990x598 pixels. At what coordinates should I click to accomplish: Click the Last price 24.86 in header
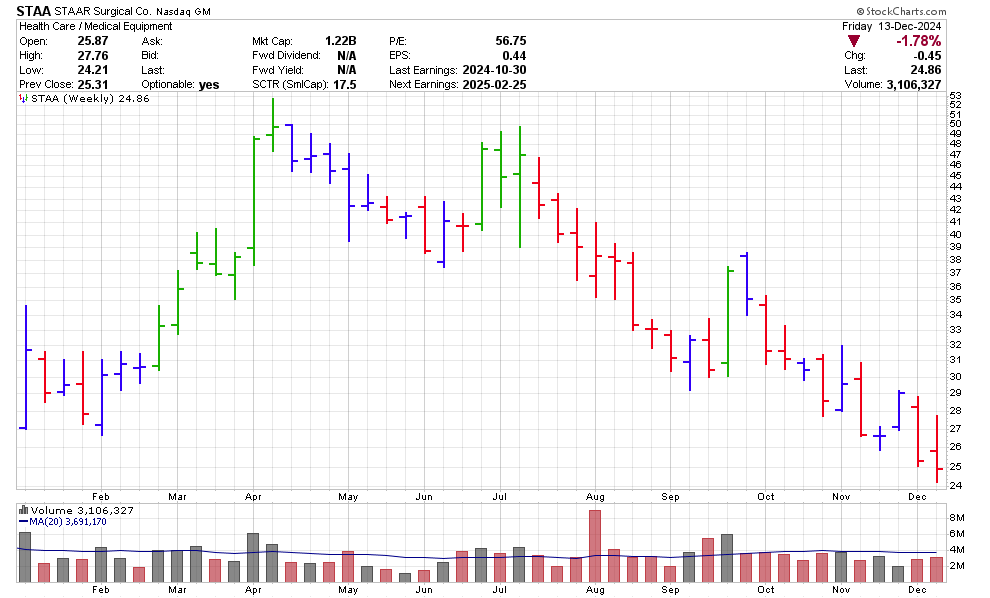click(926, 70)
